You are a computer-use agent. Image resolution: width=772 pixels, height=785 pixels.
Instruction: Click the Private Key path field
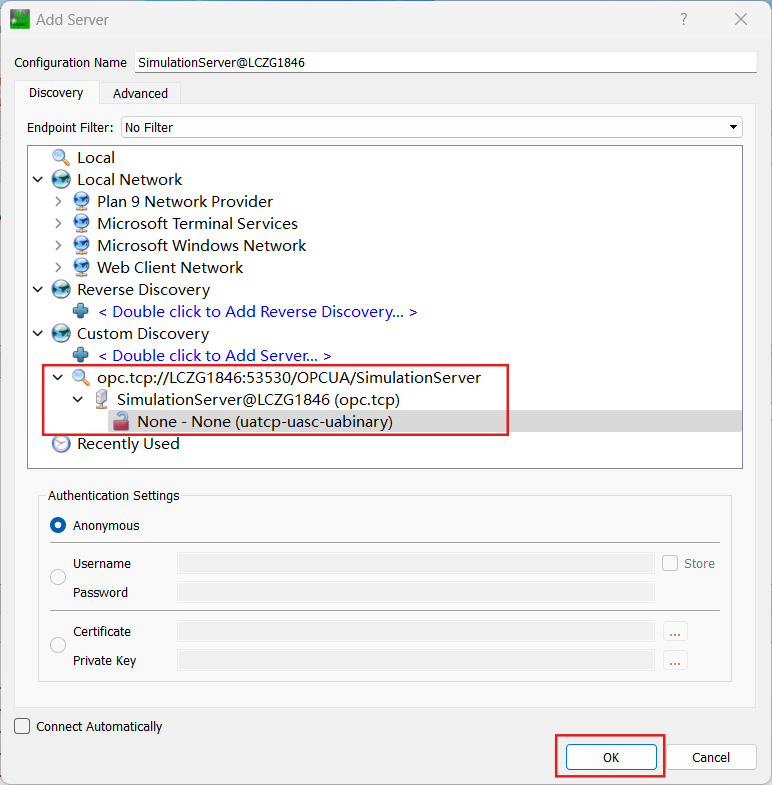click(x=416, y=660)
